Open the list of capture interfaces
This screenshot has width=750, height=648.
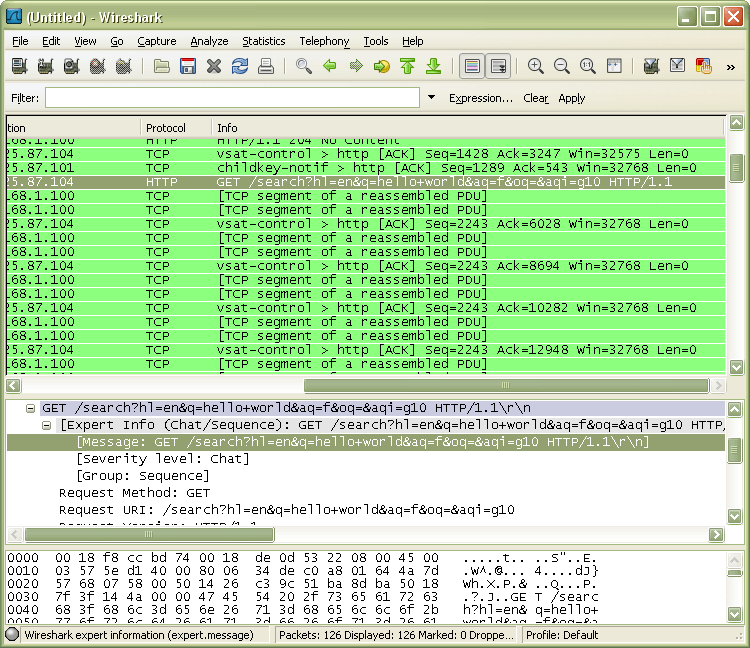[x=20, y=66]
